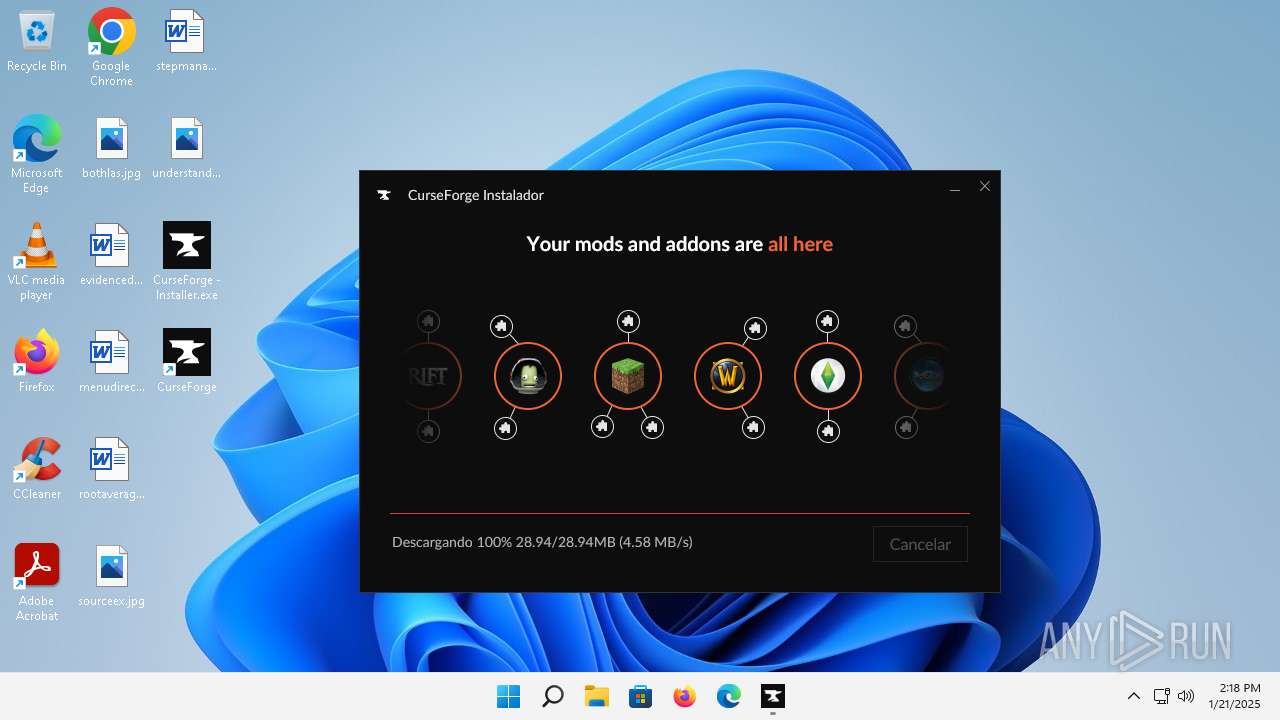
Task: Click the download status text 'Descargando 100%'
Action: [452, 542]
